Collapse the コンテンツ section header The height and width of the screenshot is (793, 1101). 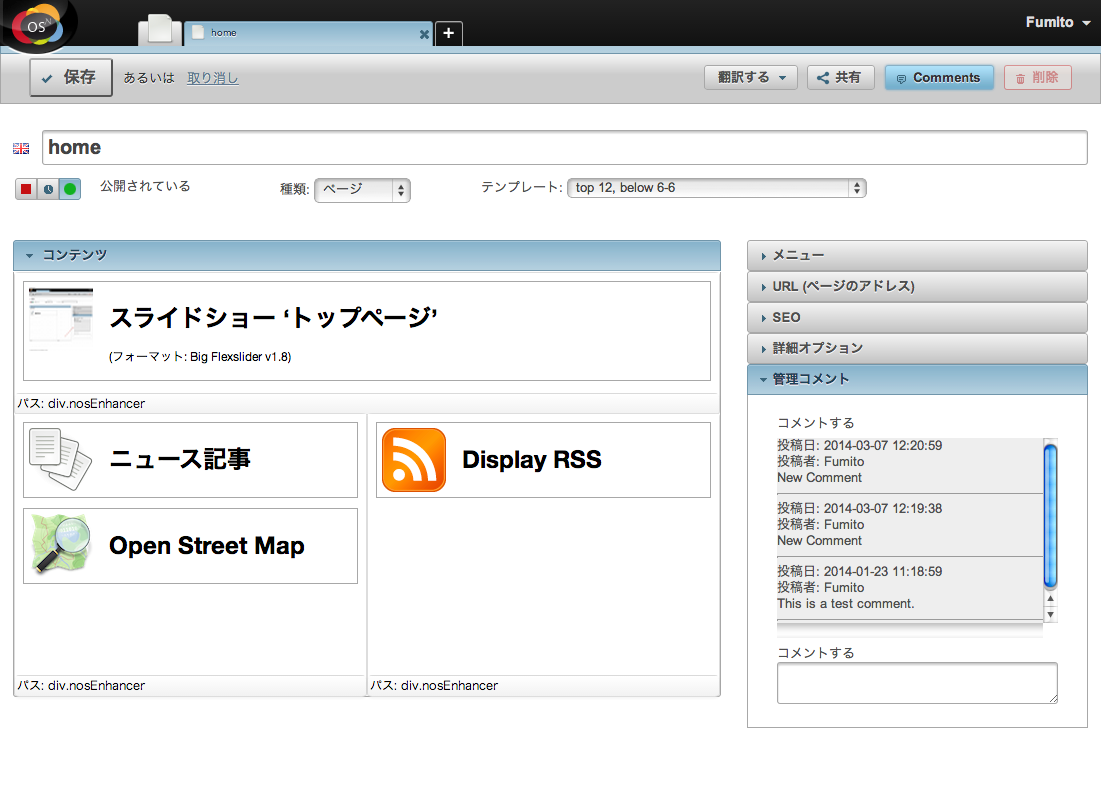tap(367, 255)
